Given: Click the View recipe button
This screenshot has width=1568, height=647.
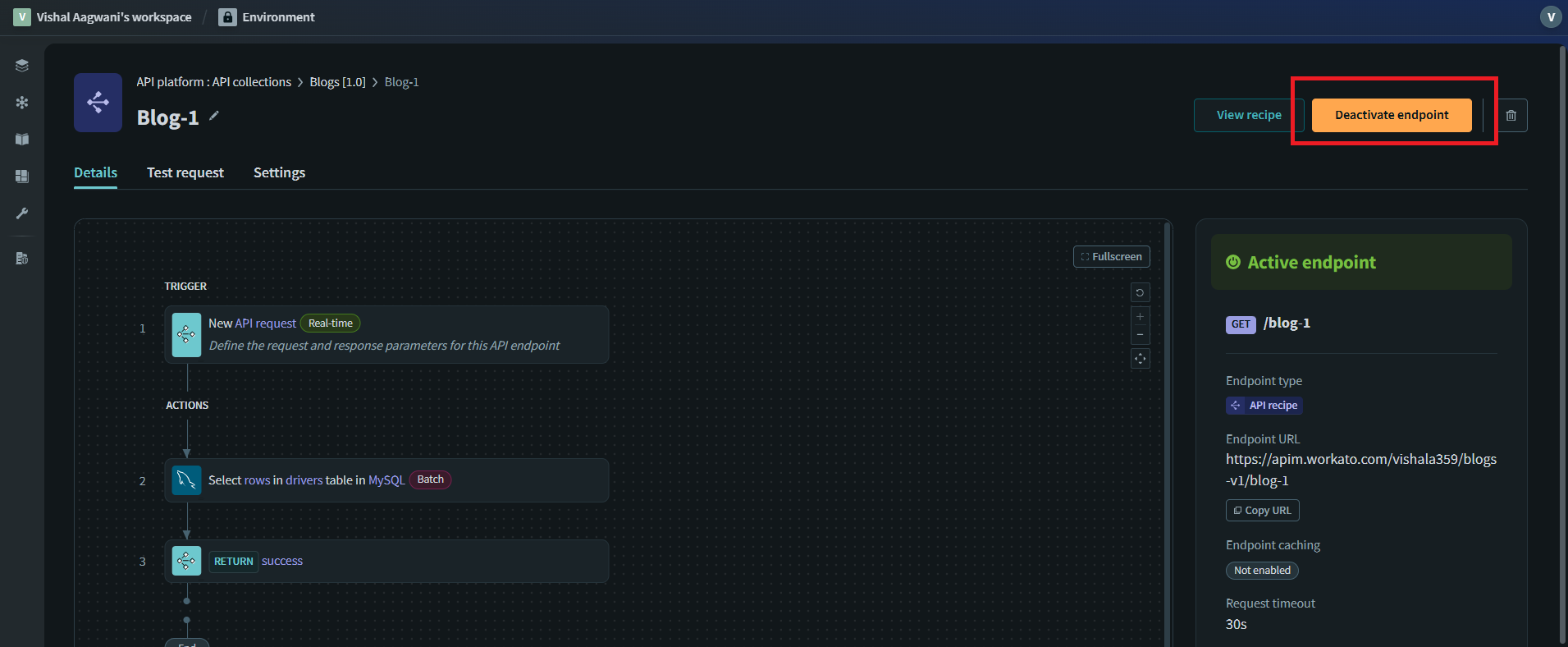Looking at the screenshot, I should click(1249, 115).
